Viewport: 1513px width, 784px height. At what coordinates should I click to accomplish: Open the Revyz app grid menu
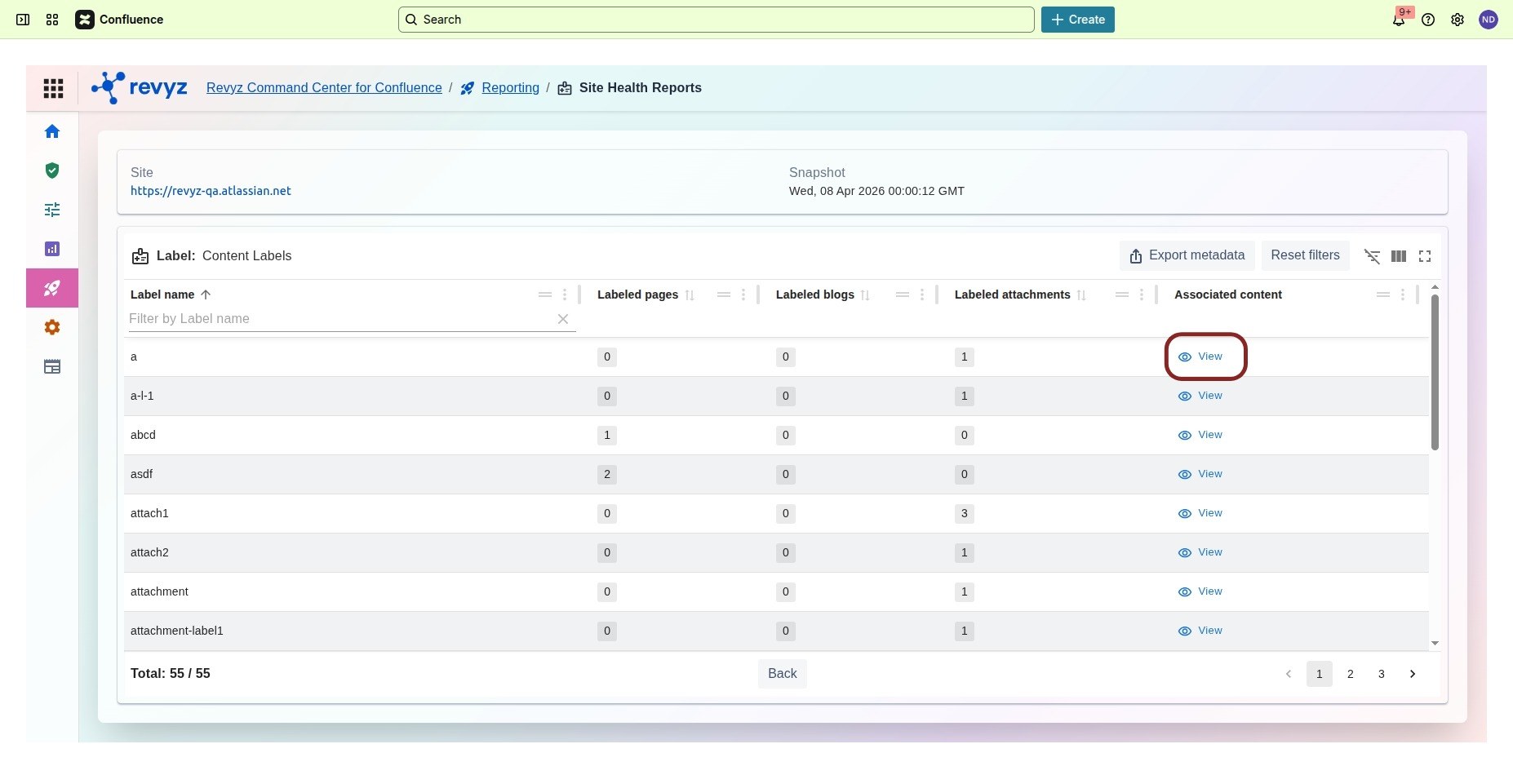53,88
